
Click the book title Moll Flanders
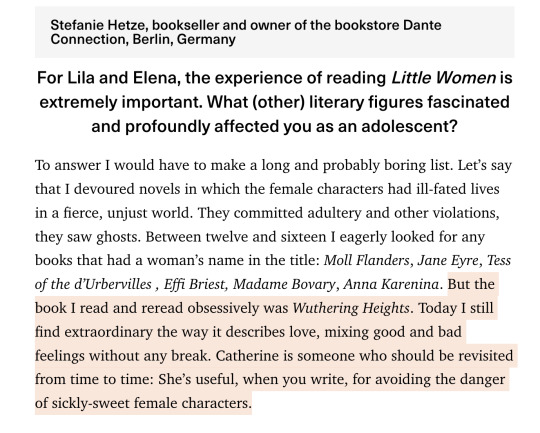click(x=367, y=260)
